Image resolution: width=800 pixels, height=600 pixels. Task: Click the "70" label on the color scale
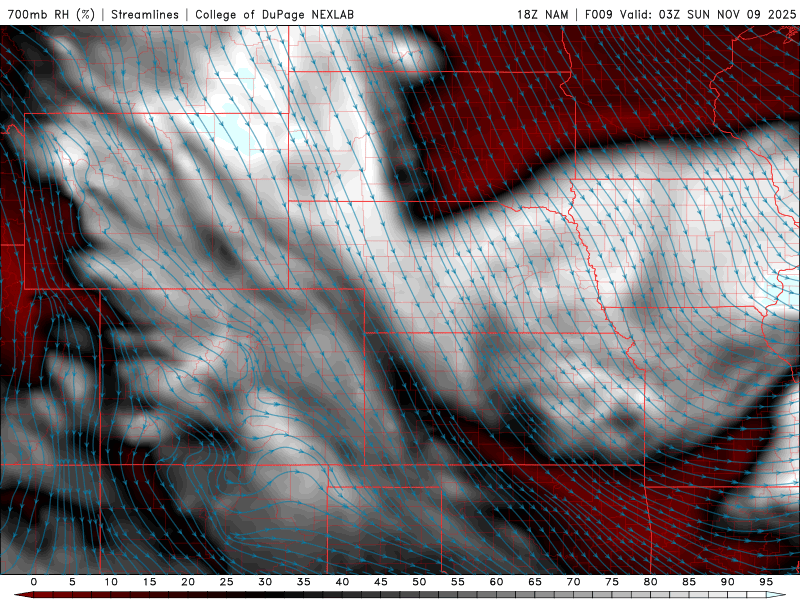(573, 582)
